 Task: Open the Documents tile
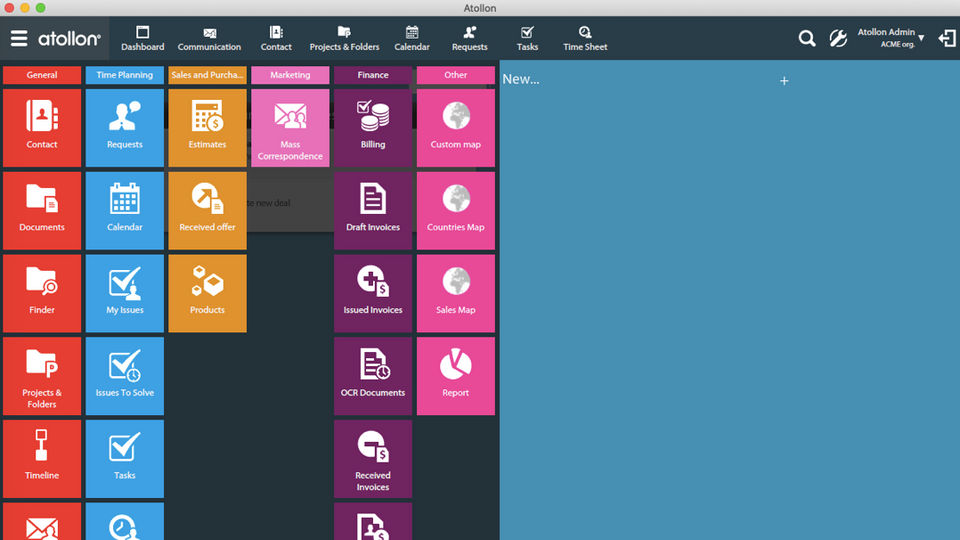pos(42,210)
